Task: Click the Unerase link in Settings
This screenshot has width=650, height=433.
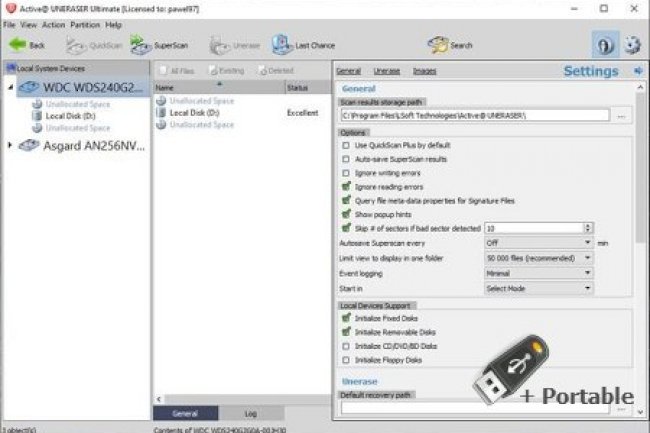Action: point(386,71)
